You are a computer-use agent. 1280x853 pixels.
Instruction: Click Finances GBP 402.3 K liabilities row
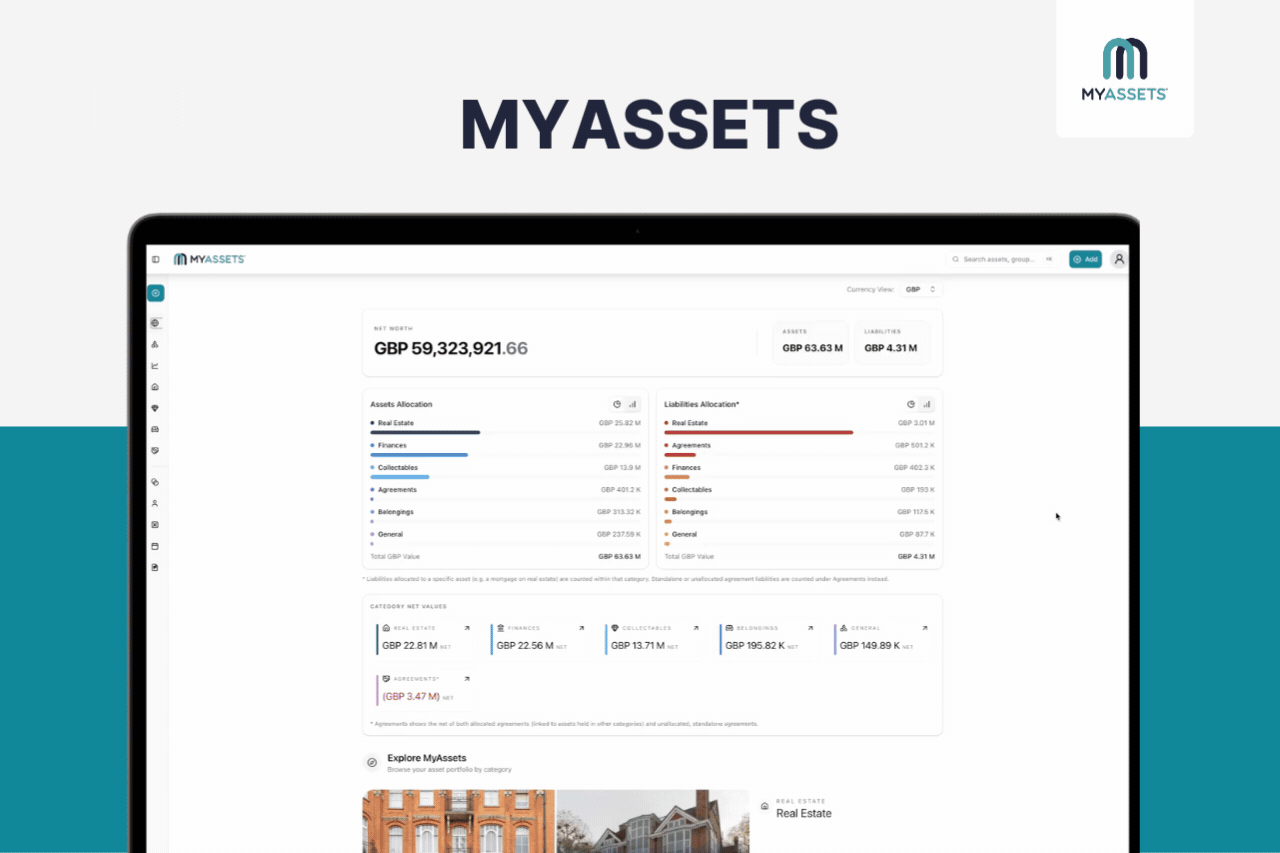click(x=799, y=471)
